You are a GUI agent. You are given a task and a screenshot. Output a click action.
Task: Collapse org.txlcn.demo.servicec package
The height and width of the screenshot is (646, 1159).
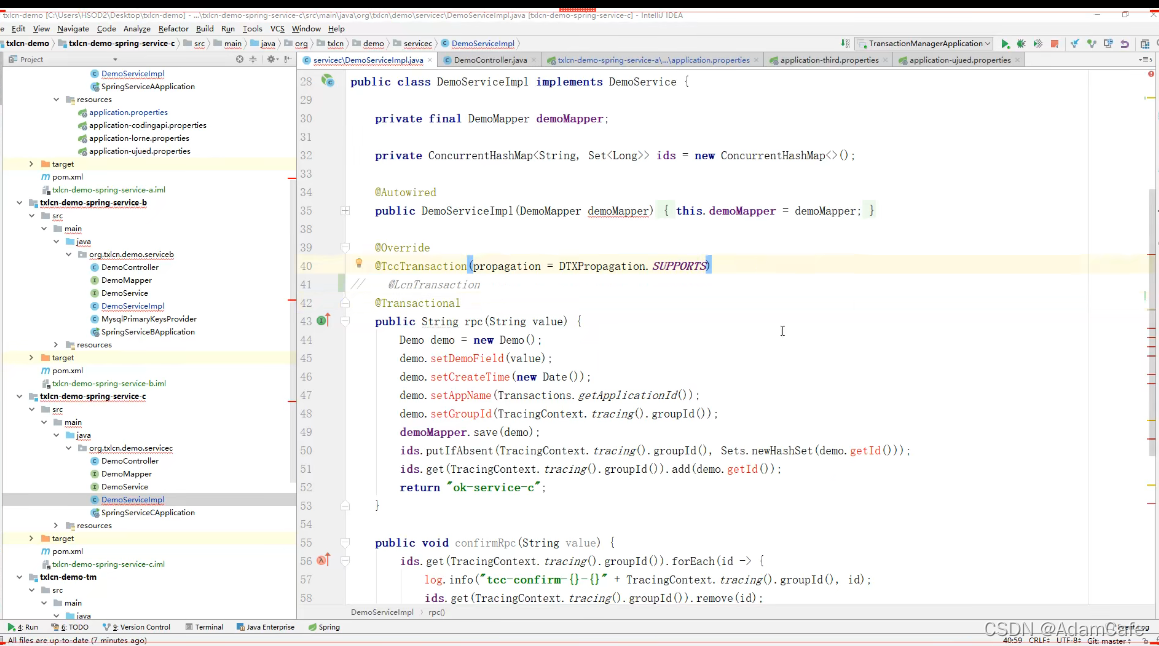[69, 448]
